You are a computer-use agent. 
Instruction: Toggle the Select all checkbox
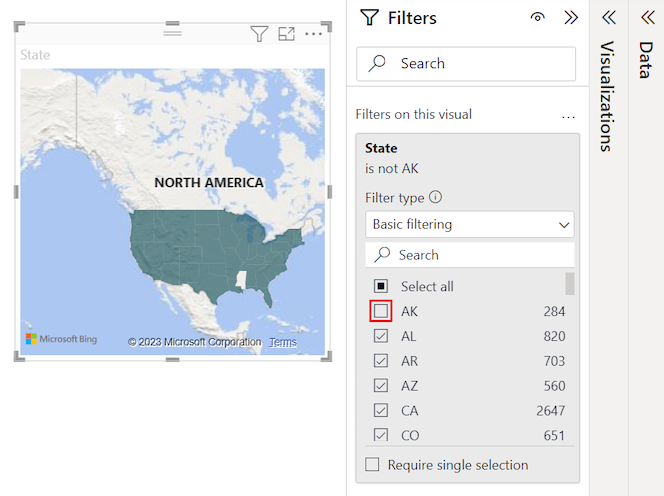[381, 286]
